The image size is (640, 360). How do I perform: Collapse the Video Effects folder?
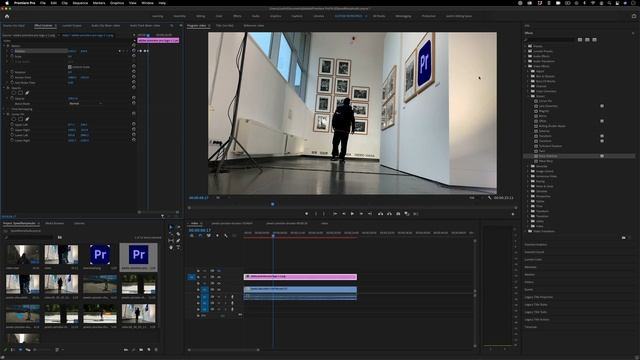click(526, 66)
